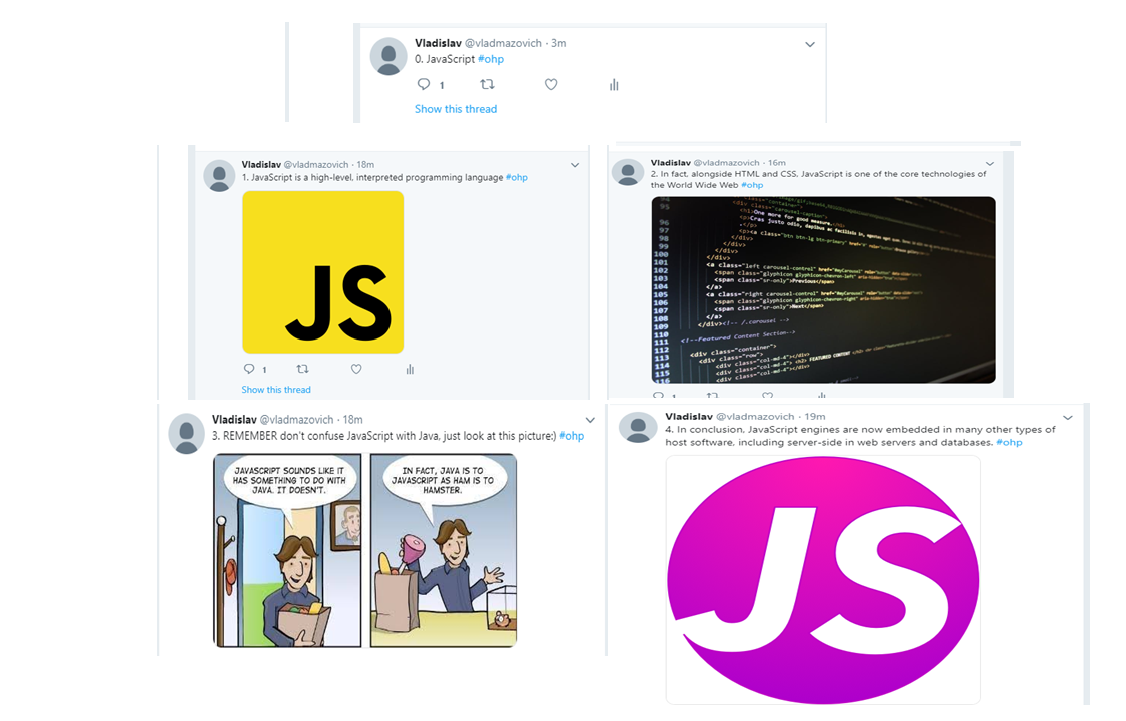
Task: View analytics of the "0. JavaScript" tweet
Action: 614,85
